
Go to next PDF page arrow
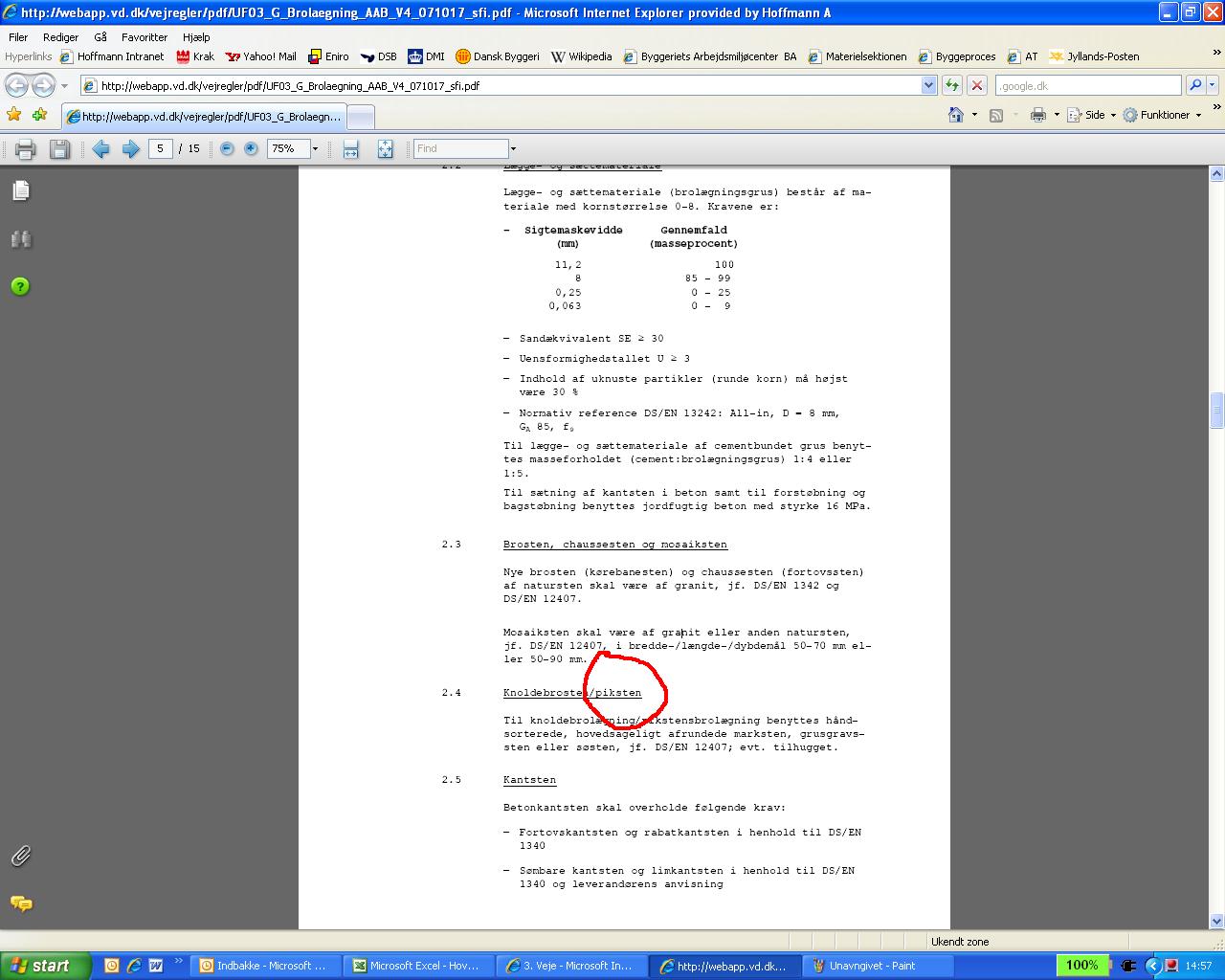[131, 149]
